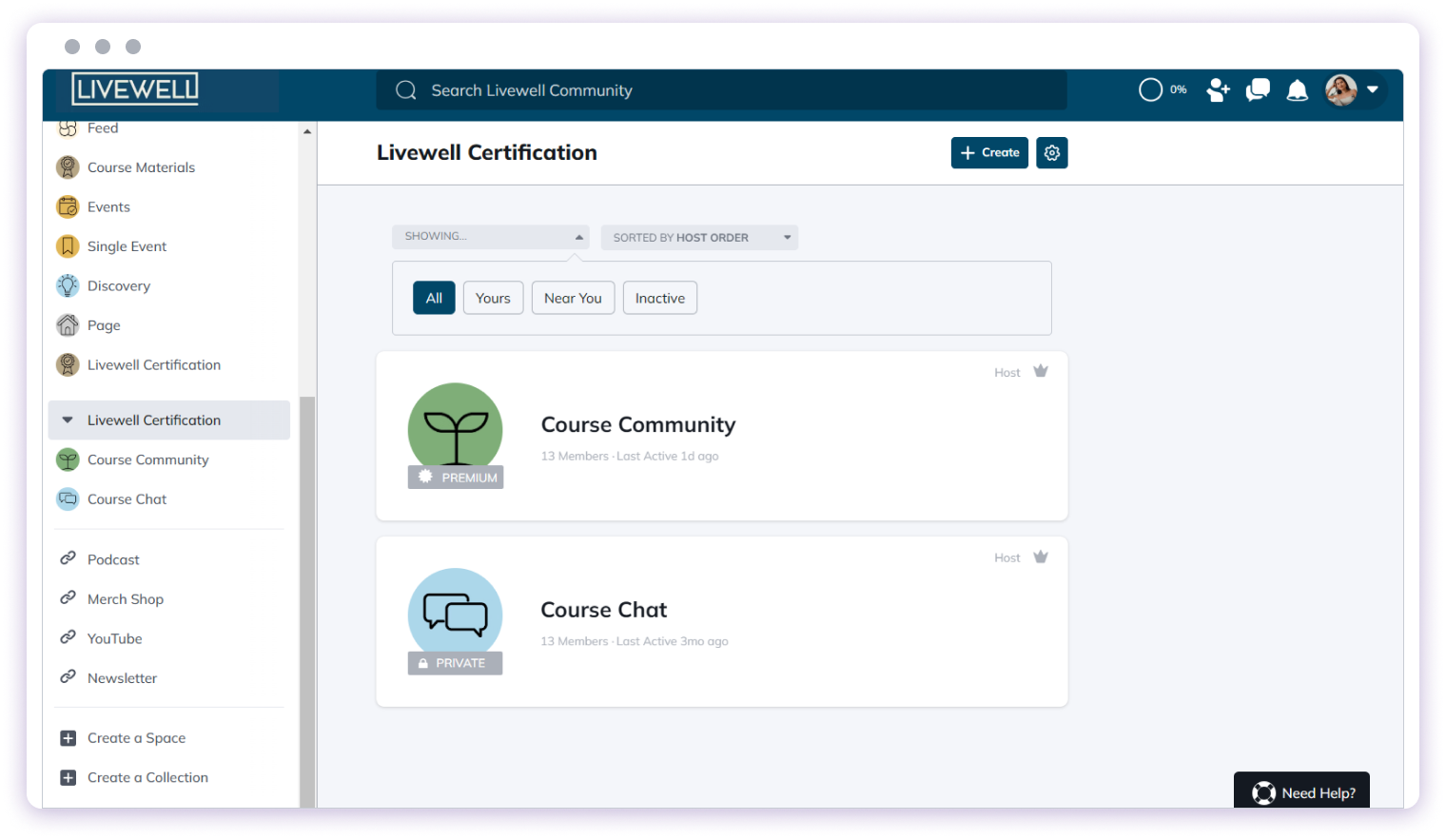This screenshot has width=1446, height=840.
Task: Collapse the Livewell Certification collection
Action: point(68,420)
